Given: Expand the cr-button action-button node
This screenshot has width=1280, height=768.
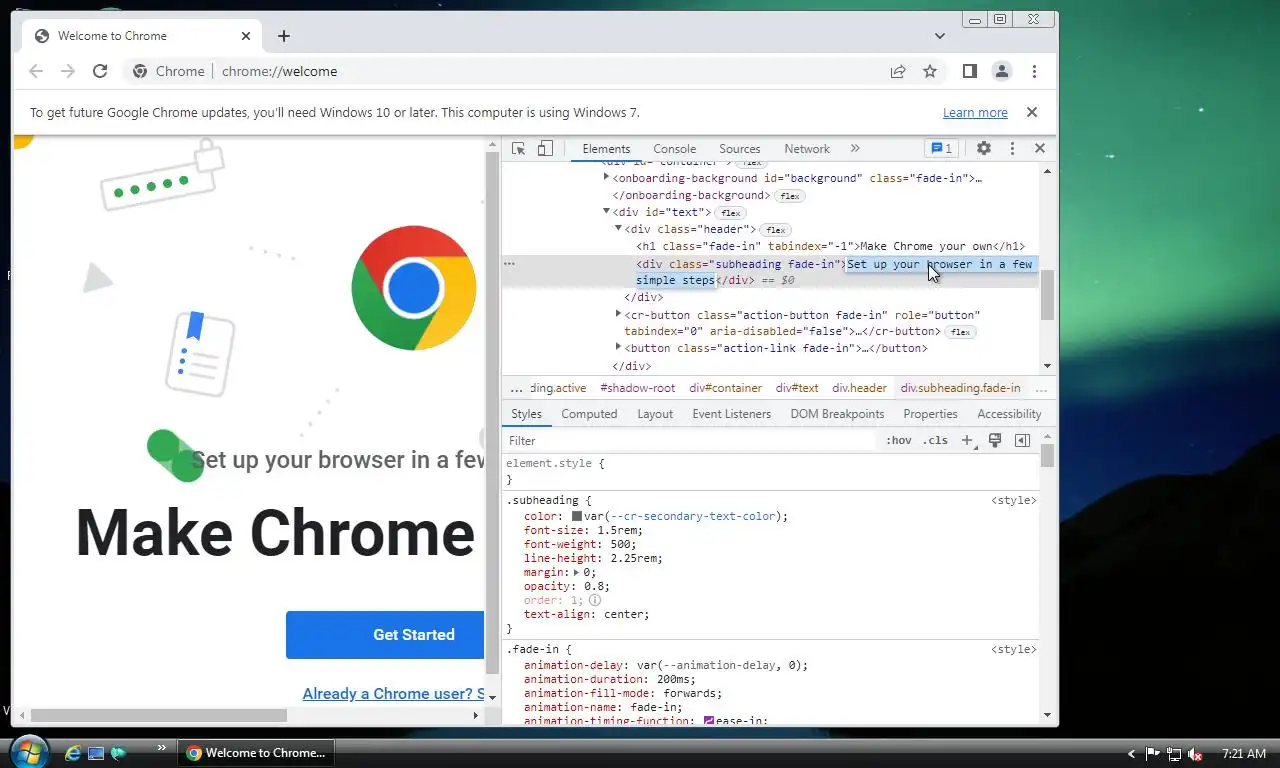Looking at the screenshot, I should click(618, 314).
